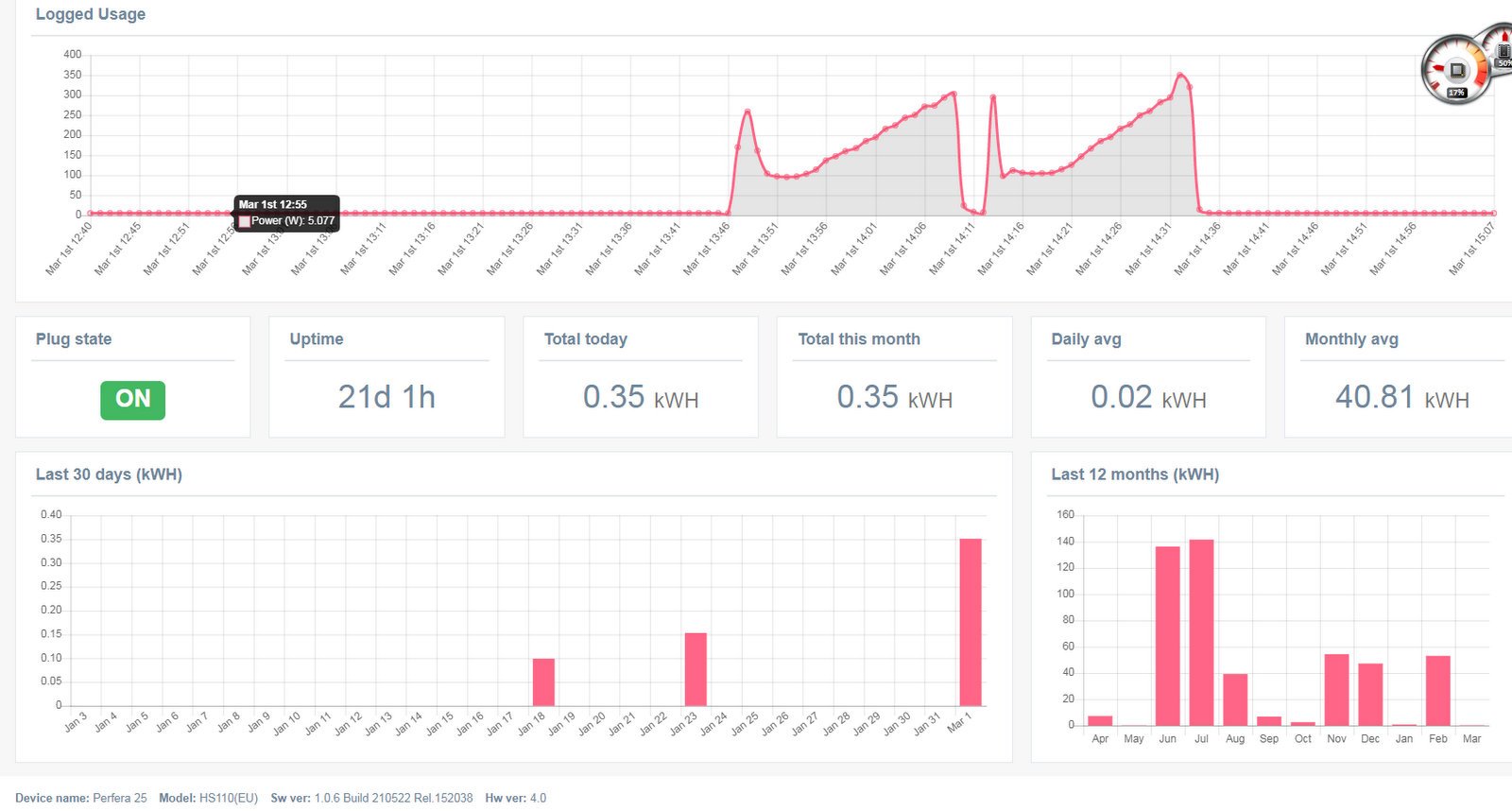Click the Jan 23 bar in 30 days chart
The width and height of the screenshot is (1512, 811).
696,669
